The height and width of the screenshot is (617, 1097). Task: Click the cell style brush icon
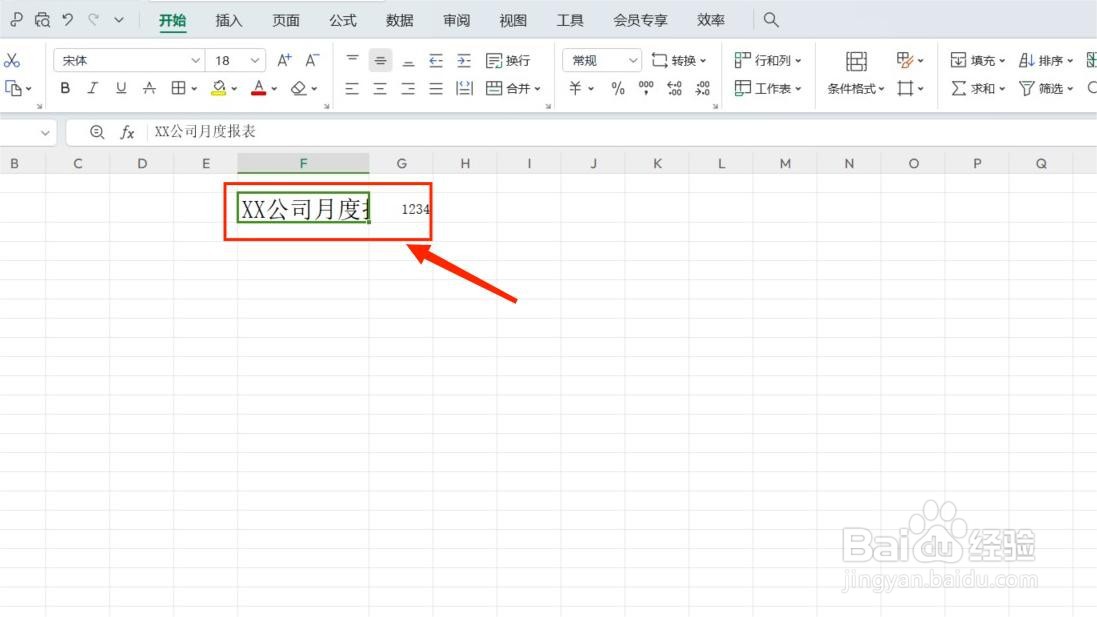[x=905, y=60]
